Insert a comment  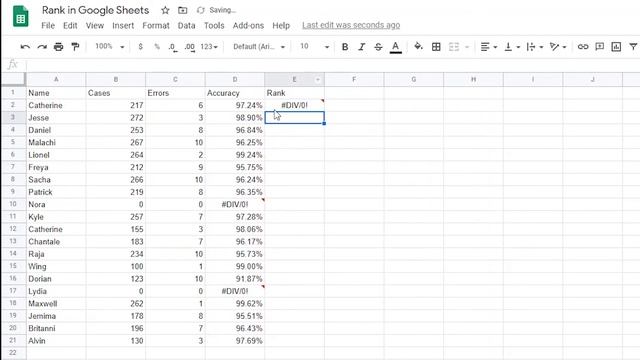[600, 47]
